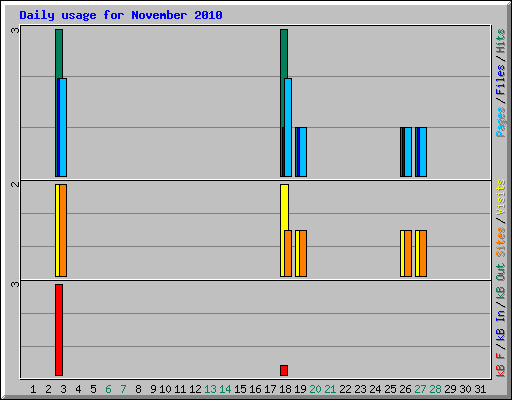Screen dimensions: 512x400
Task: Click day label '5' on the x-axis
Action: pos(93,389)
